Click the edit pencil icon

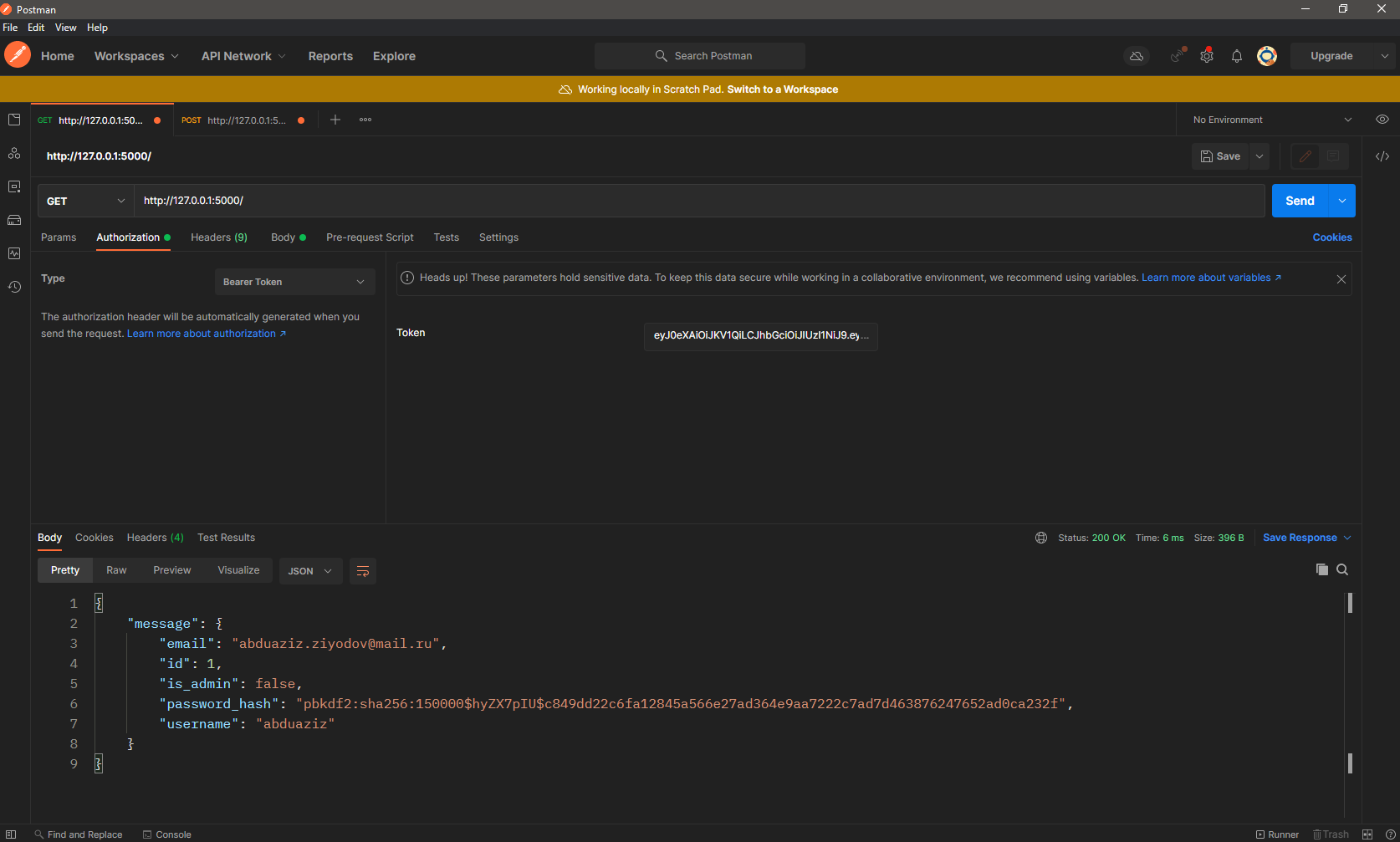coord(1305,156)
